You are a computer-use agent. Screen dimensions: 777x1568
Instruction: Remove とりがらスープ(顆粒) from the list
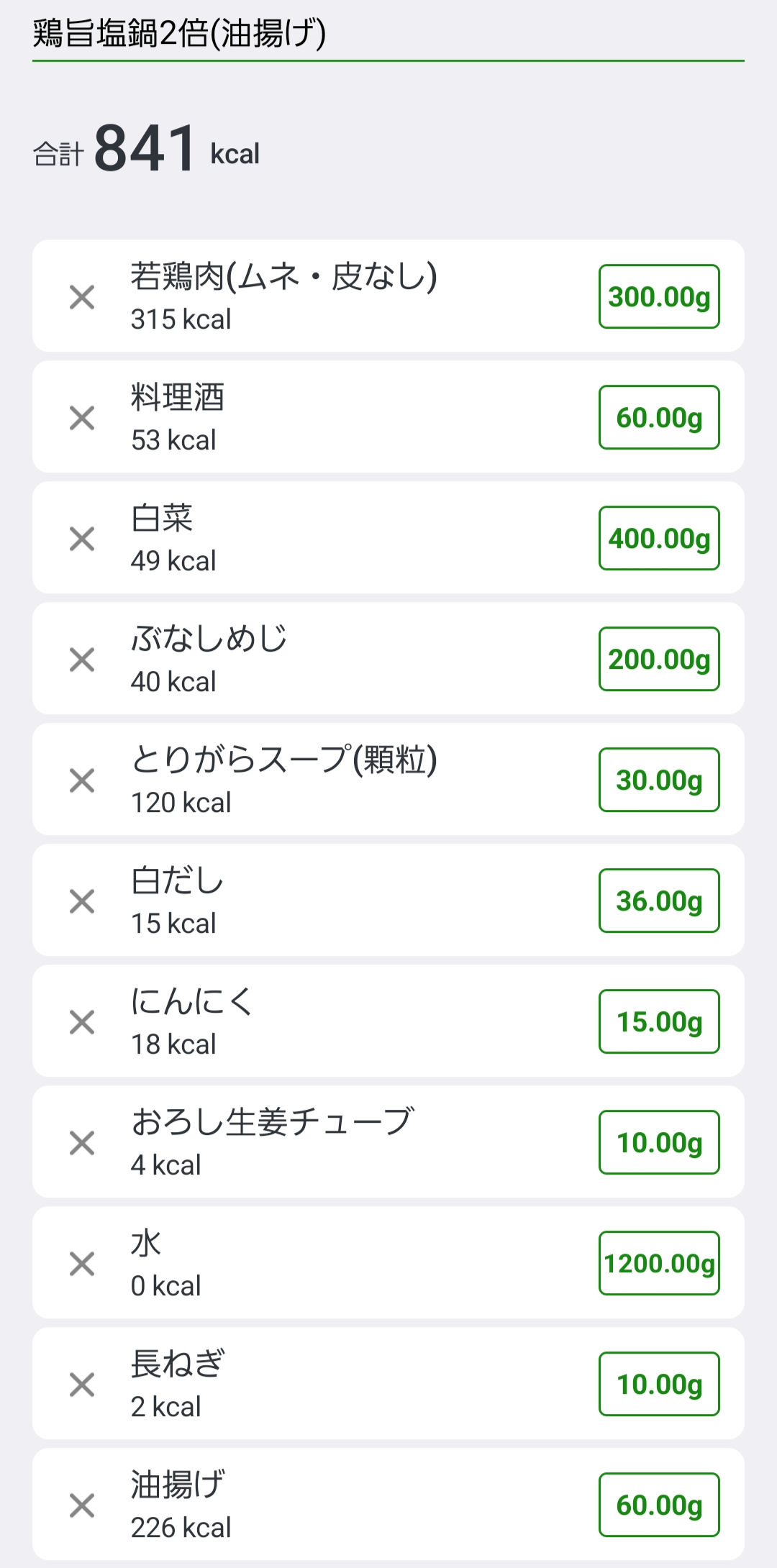82,780
